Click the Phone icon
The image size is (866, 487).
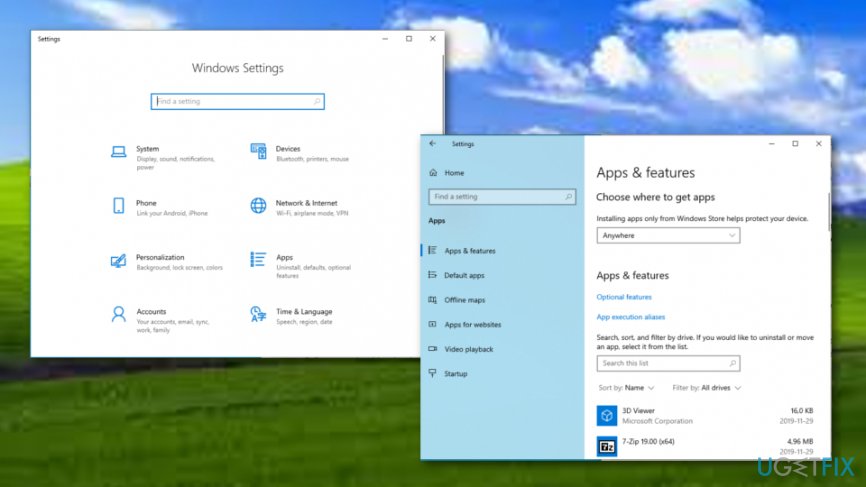[x=118, y=205]
